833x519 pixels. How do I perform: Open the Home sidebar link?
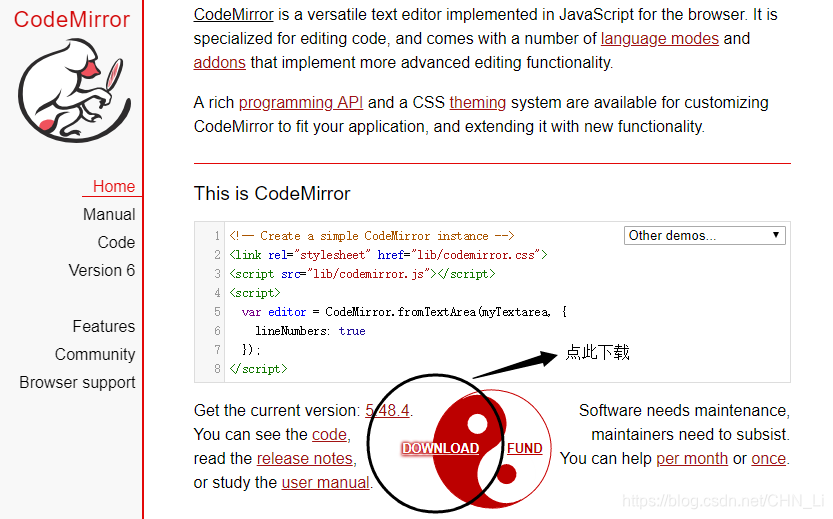click(x=114, y=186)
